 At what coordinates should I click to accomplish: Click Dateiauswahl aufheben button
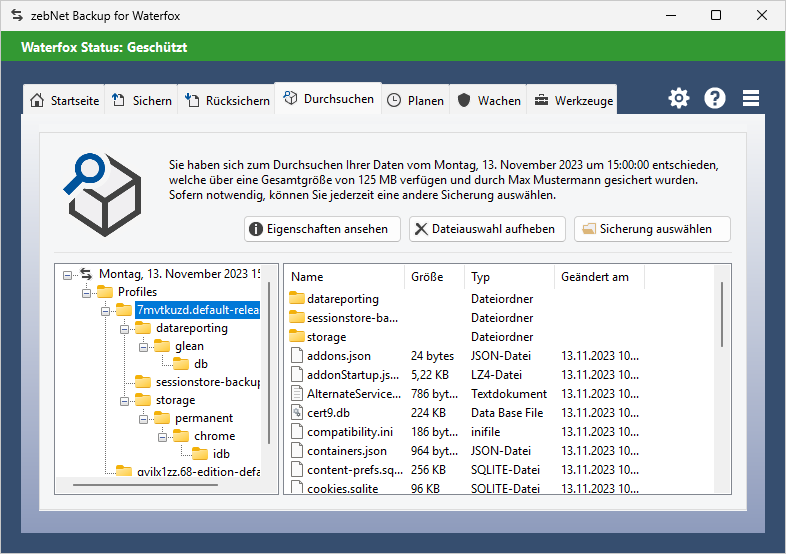pos(487,229)
